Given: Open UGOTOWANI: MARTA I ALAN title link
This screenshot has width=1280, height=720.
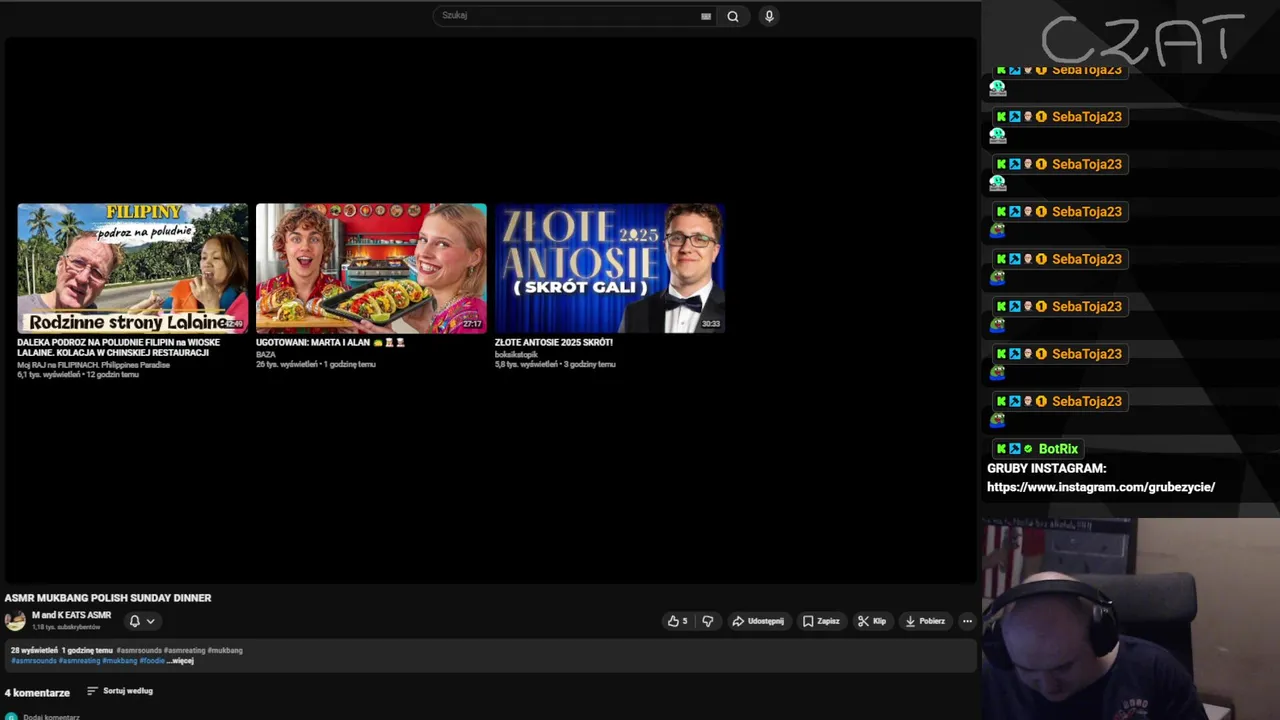Looking at the screenshot, I should coord(330,342).
